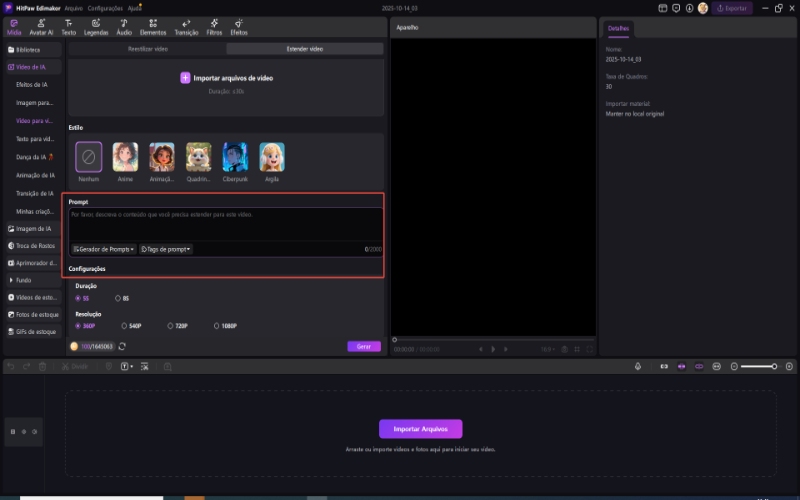The width and height of the screenshot is (800, 500).
Task: Expand the Biblioteca section
Action: tap(34, 50)
